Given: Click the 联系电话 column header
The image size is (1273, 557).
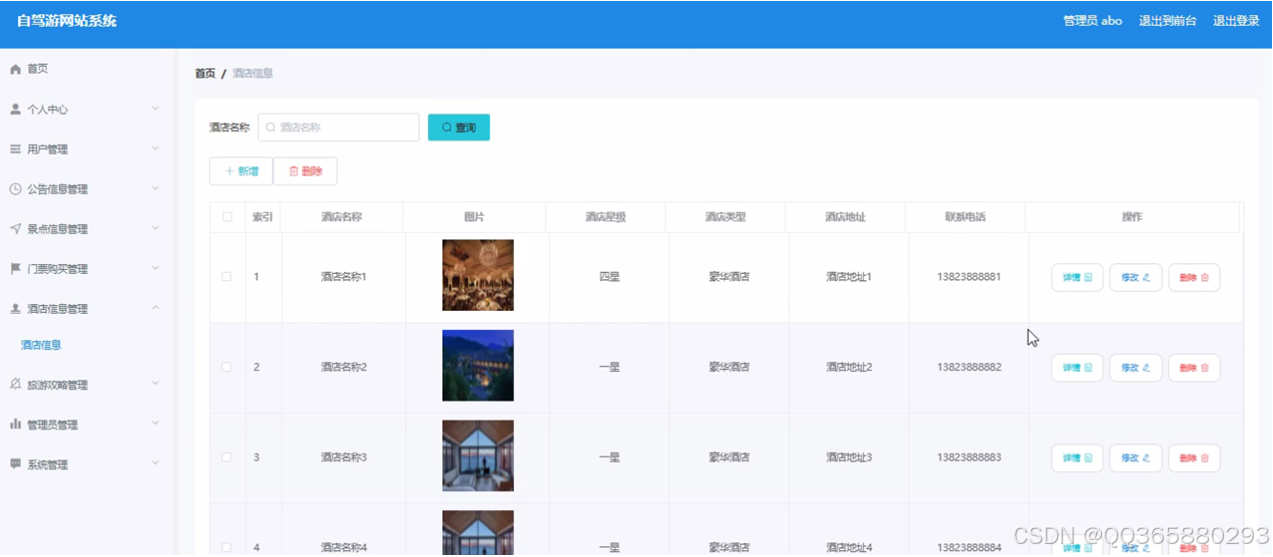Looking at the screenshot, I should 965,217.
